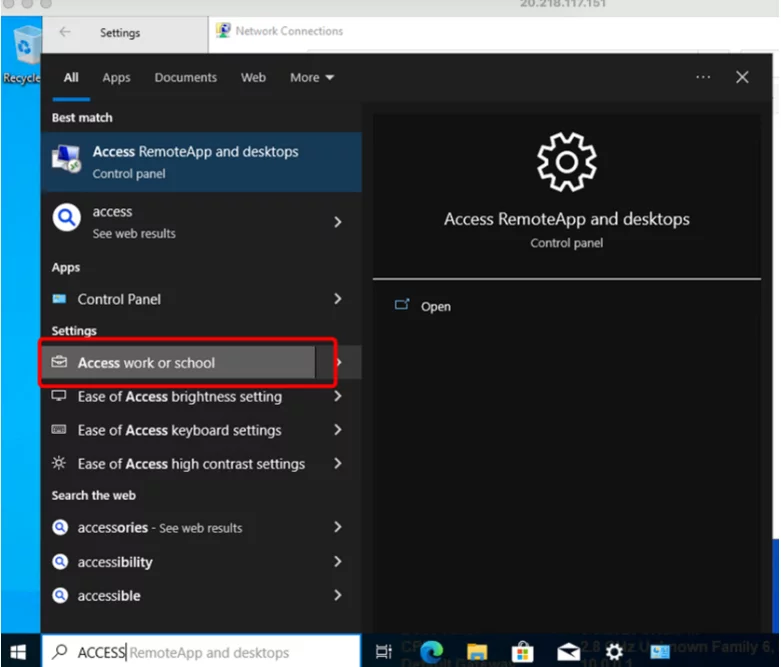Open Access RemoteApp and desktops best match

pyautogui.click(x=202, y=162)
